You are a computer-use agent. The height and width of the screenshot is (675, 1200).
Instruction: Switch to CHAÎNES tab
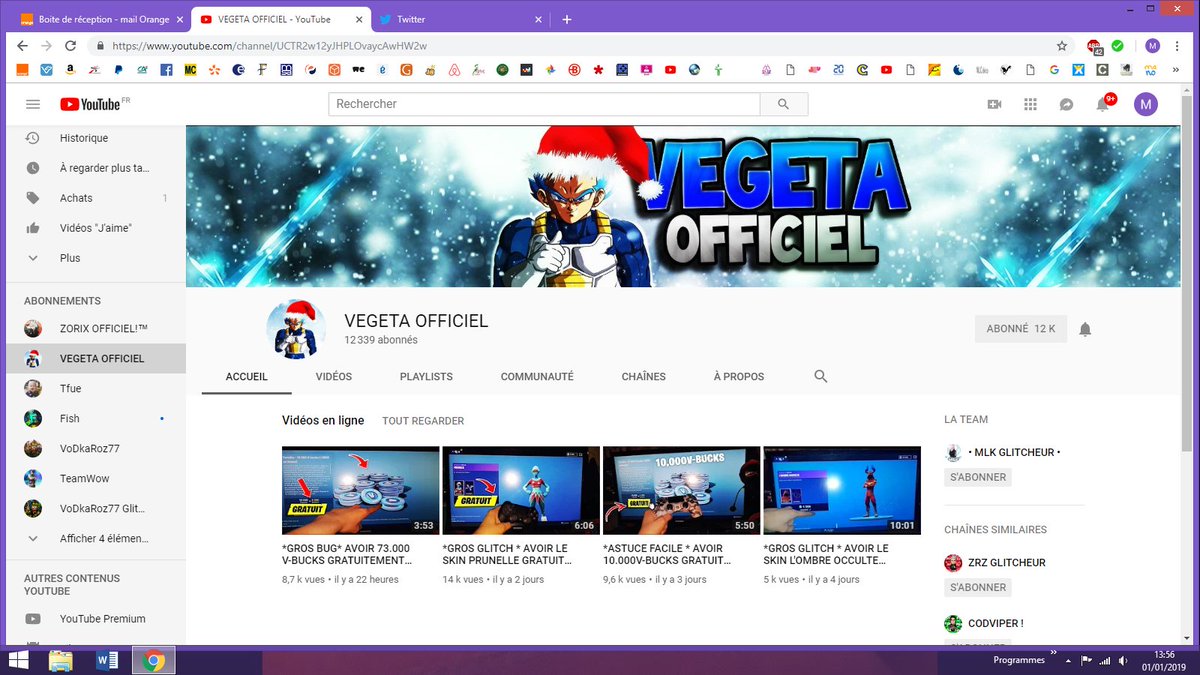click(643, 377)
